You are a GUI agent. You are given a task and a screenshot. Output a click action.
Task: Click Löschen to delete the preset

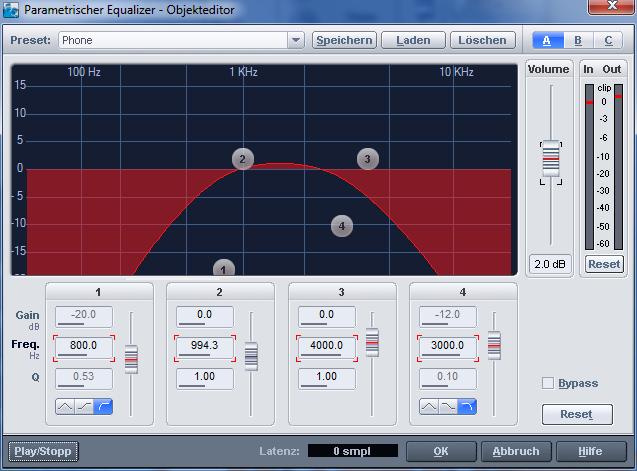pyautogui.click(x=482, y=40)
